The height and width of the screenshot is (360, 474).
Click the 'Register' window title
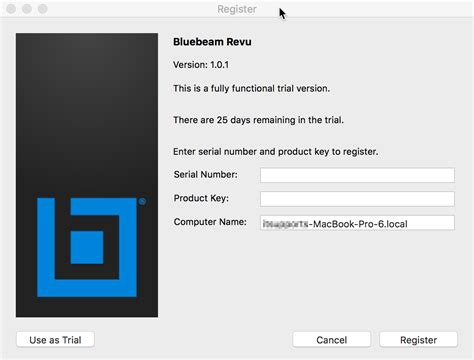click(237, 9)
